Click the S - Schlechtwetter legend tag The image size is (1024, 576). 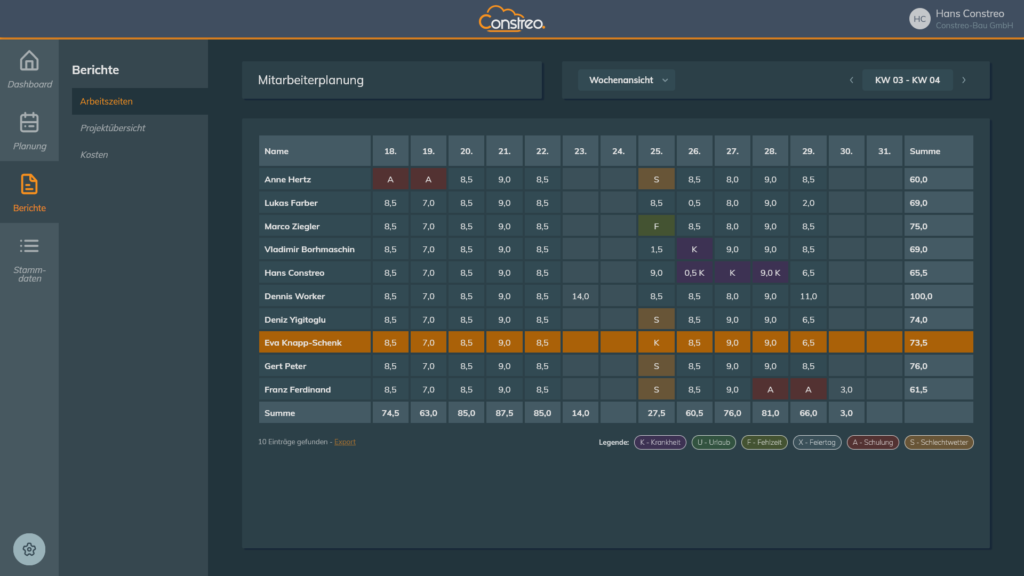tap(939, 442)
